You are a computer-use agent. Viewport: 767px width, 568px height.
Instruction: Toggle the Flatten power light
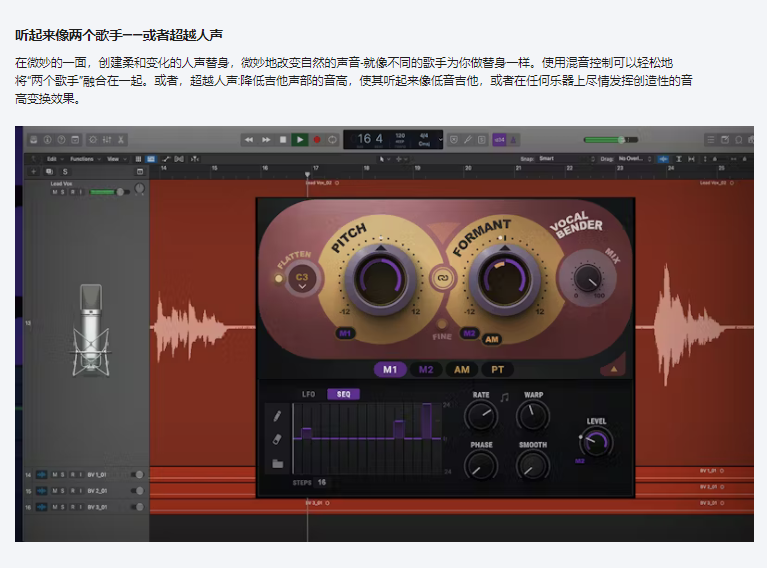pyautogui.click(x=278, y=278)
